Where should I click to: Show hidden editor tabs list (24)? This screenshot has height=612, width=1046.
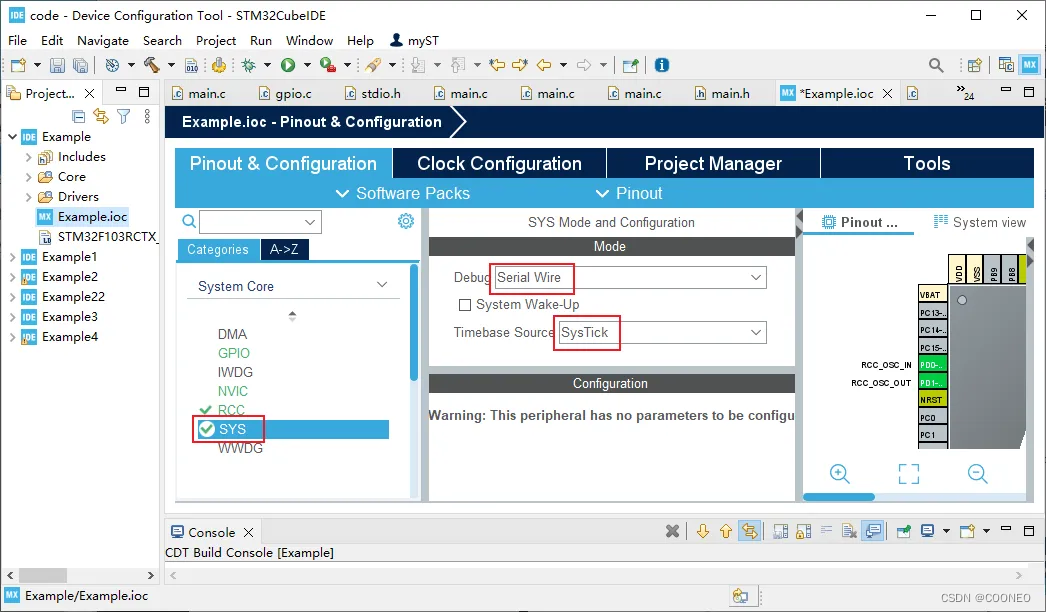965,91
